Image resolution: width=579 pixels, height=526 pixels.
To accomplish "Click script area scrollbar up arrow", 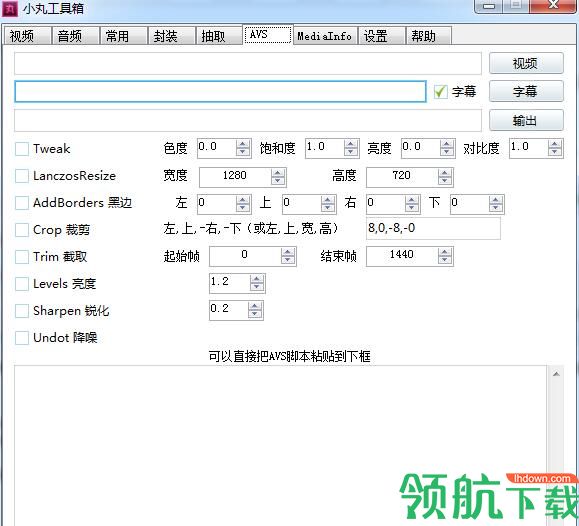I will [x=556, y=374].
